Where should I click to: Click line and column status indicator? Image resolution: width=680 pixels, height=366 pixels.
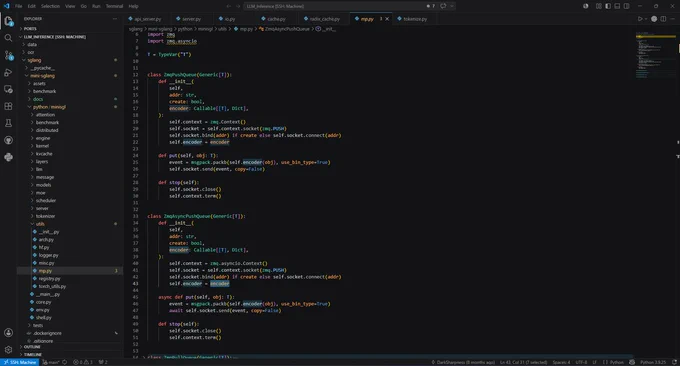(523, 362)
